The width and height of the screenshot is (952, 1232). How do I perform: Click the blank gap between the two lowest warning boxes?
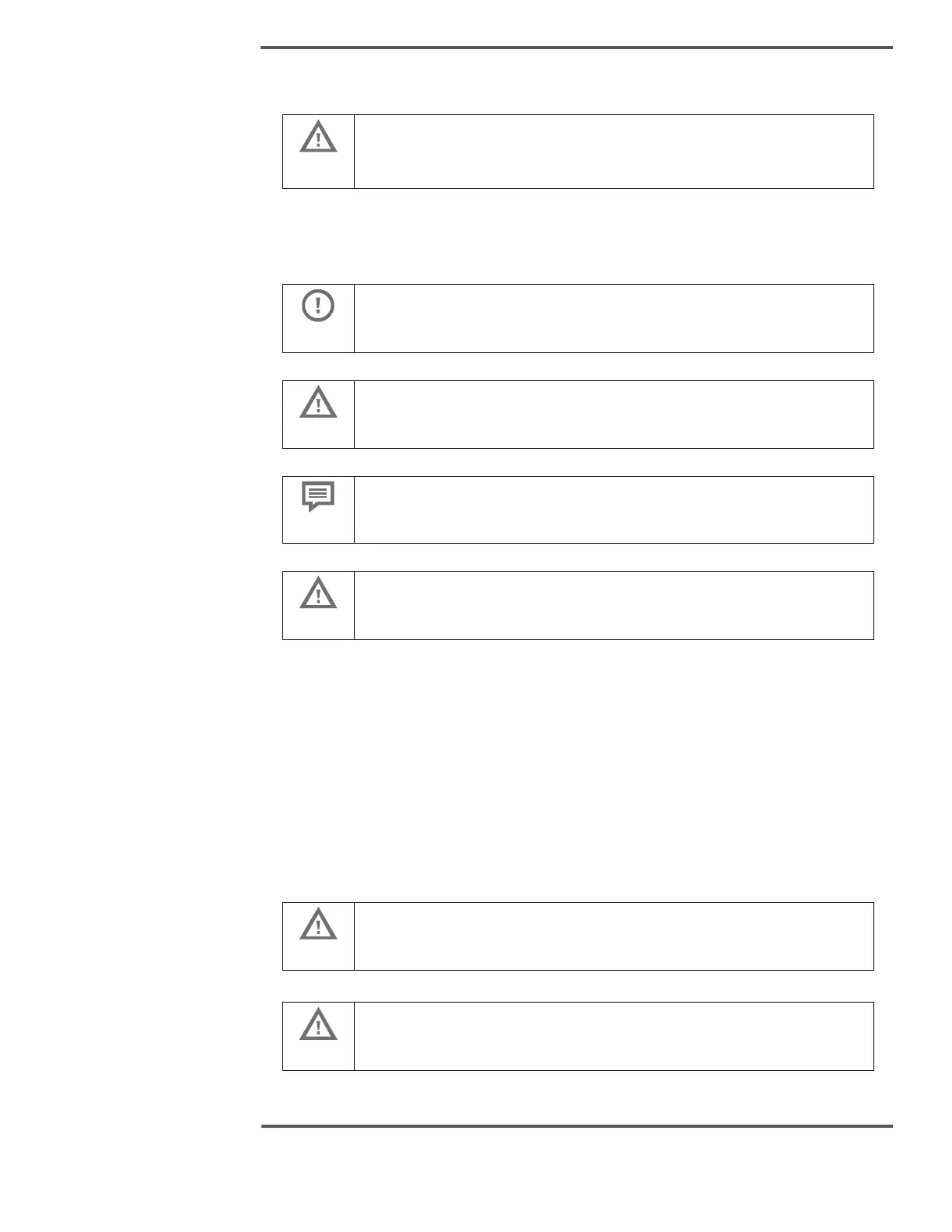(578, 986)
